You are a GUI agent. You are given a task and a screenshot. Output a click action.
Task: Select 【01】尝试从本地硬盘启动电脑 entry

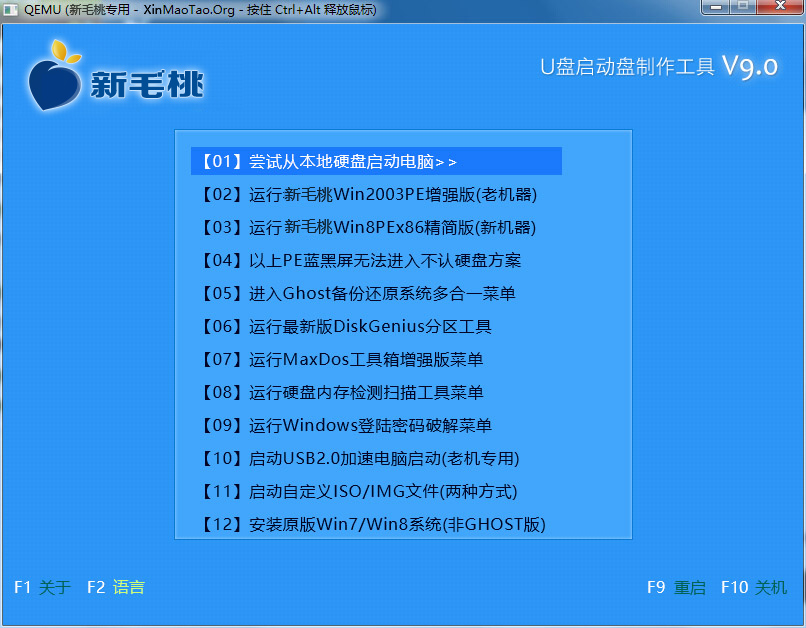tap(376, 161)
